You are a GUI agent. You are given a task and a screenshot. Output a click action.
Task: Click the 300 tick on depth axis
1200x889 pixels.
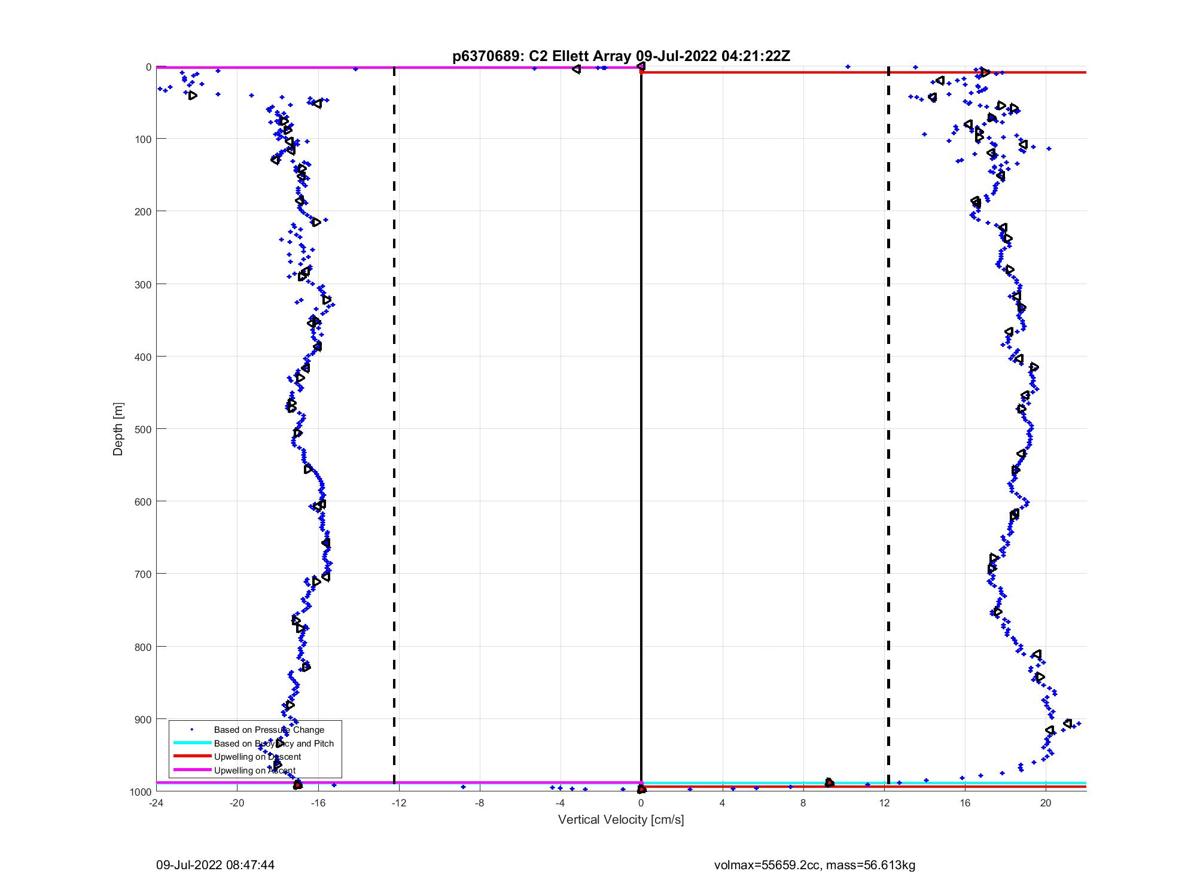coord(143,284)
